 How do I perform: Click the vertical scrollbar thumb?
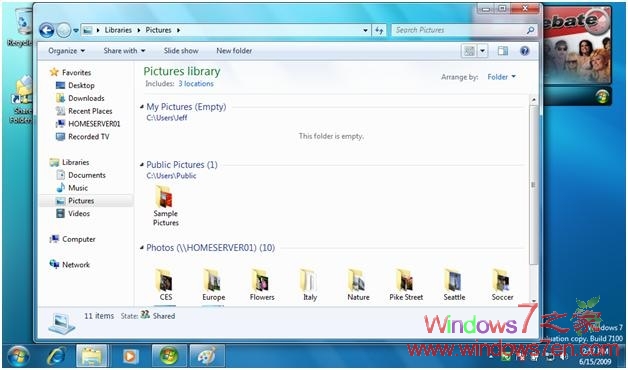pyautogui.click(x=533, y=184)
